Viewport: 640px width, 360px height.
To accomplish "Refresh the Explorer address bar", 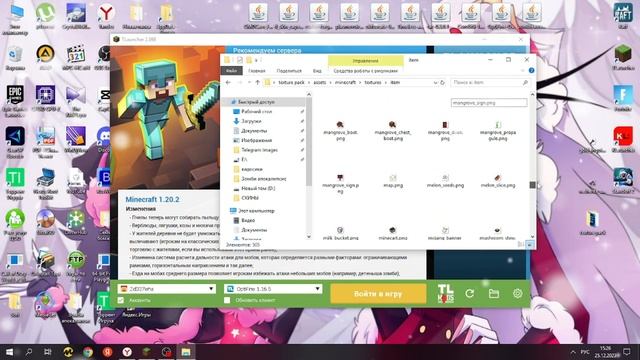I will (442, 82).
